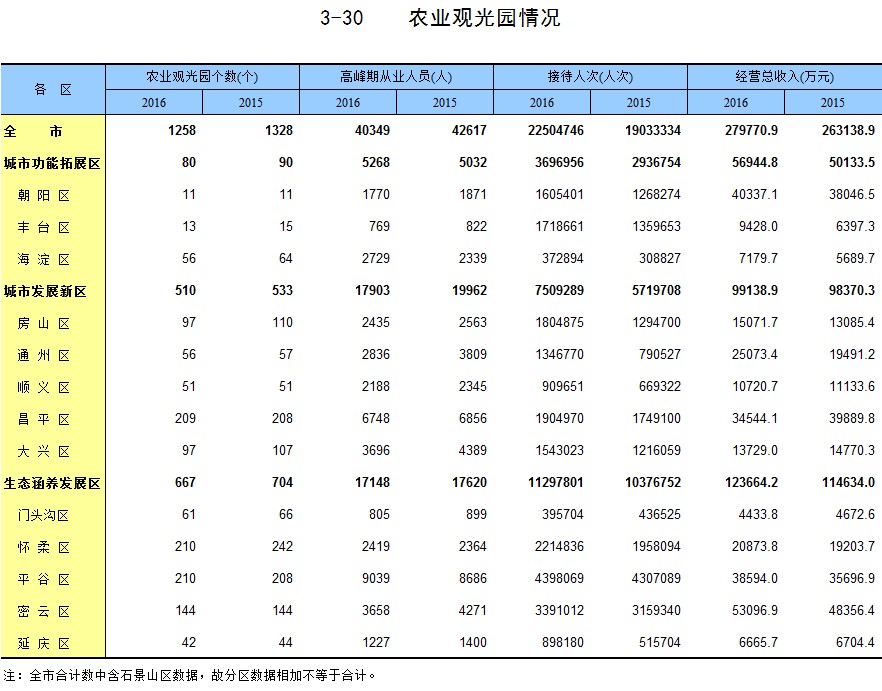Click 昌平区 revenue value 39889.8

(852, 419)
